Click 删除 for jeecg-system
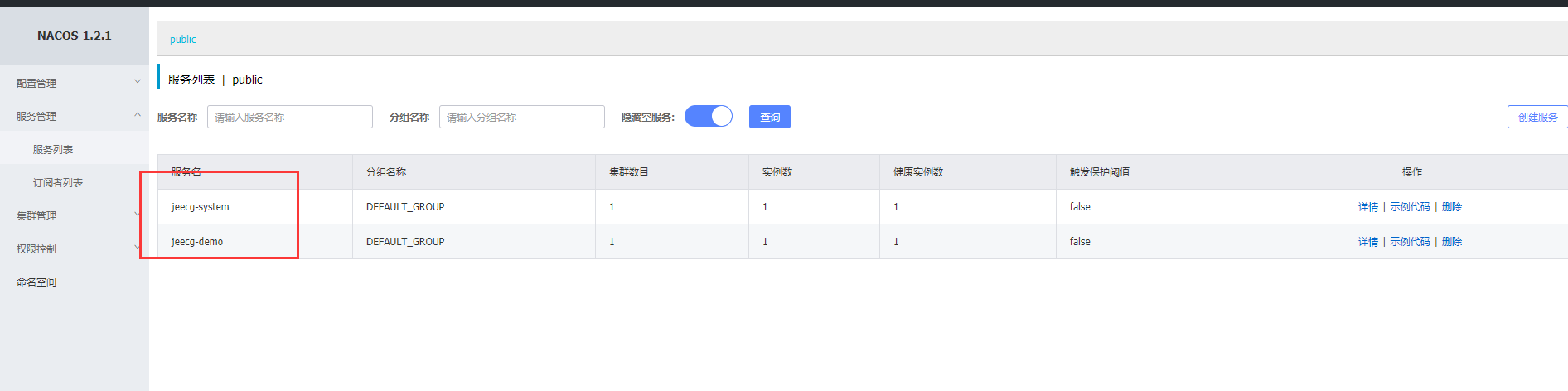1568x391 pixels. [x=1452, y=206]
